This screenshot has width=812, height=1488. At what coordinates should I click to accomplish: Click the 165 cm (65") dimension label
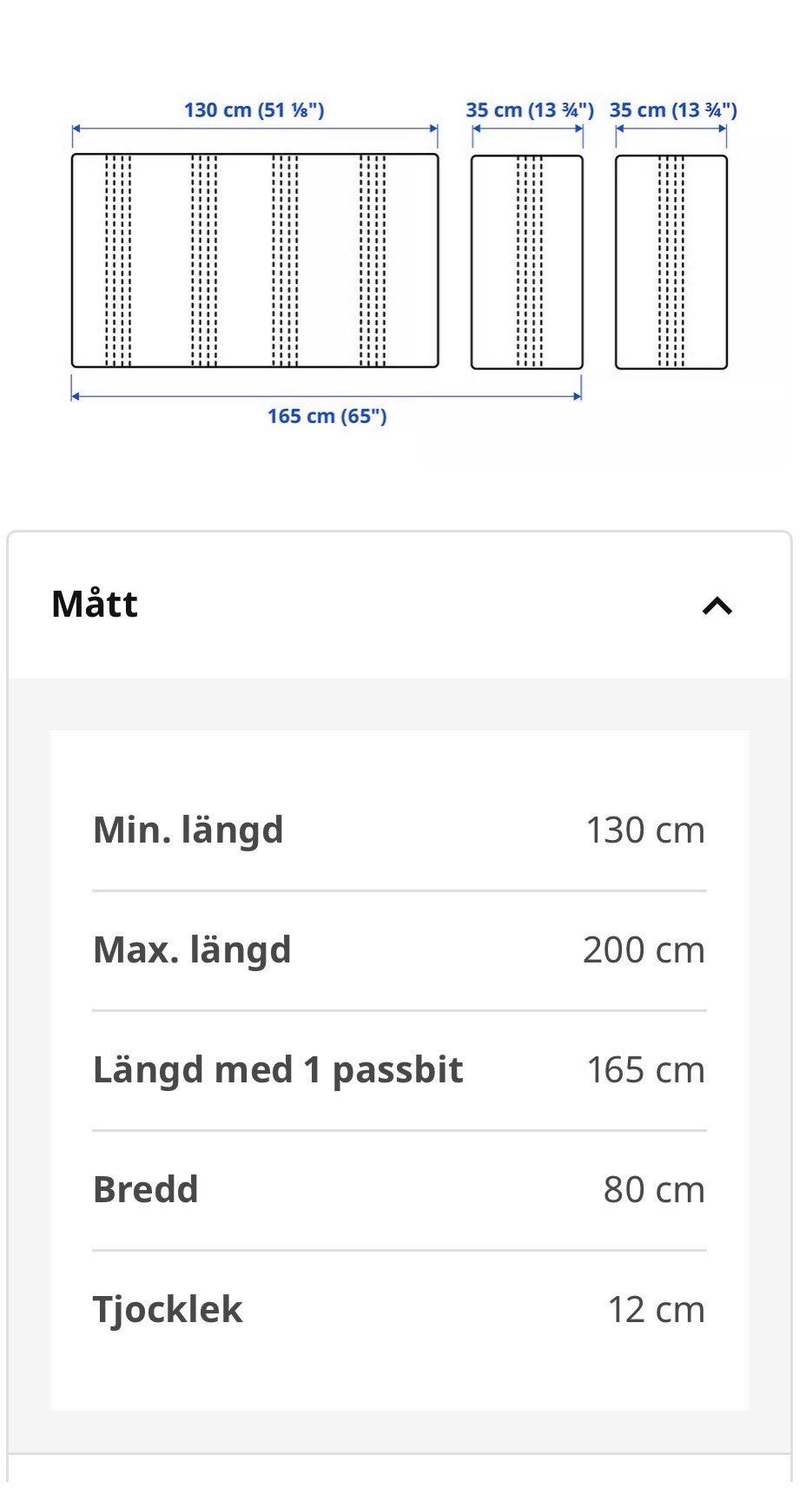click(x=327, y=416)
